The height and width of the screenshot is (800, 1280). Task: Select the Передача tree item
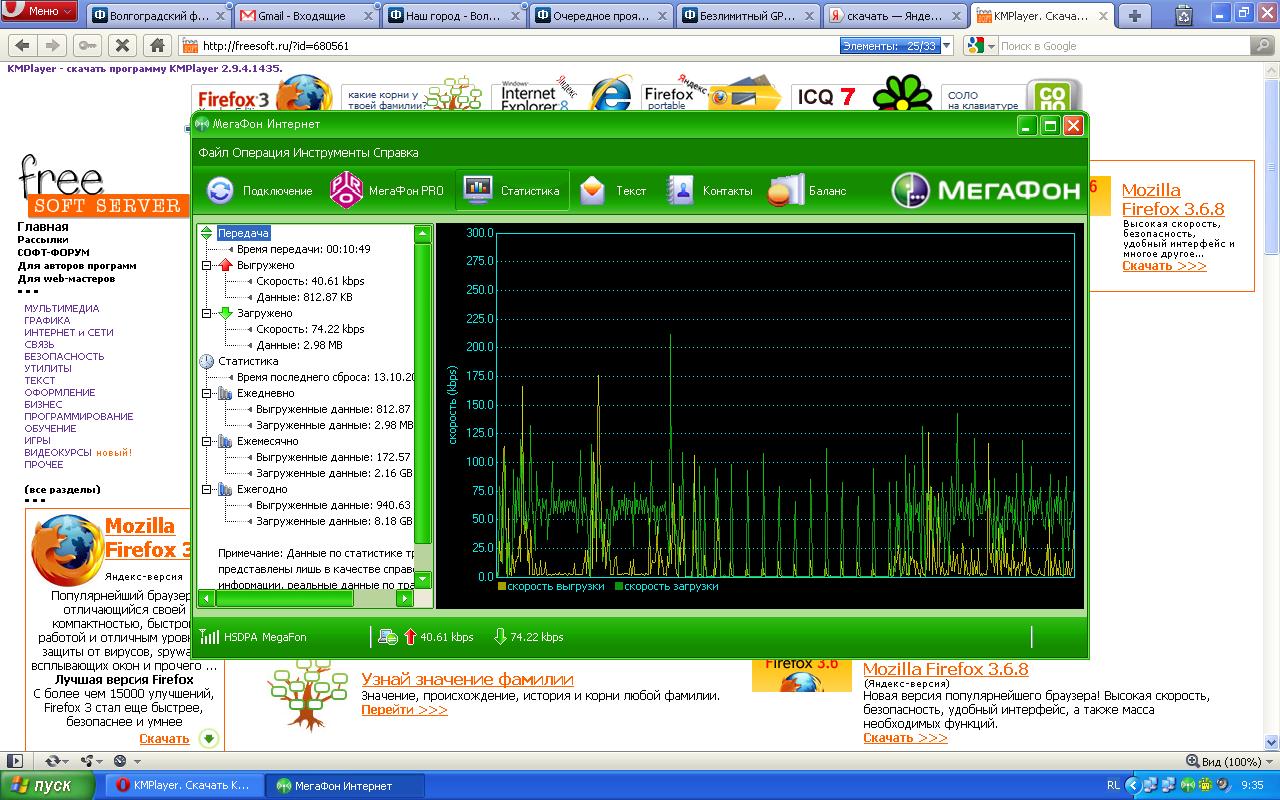(243, 233)
